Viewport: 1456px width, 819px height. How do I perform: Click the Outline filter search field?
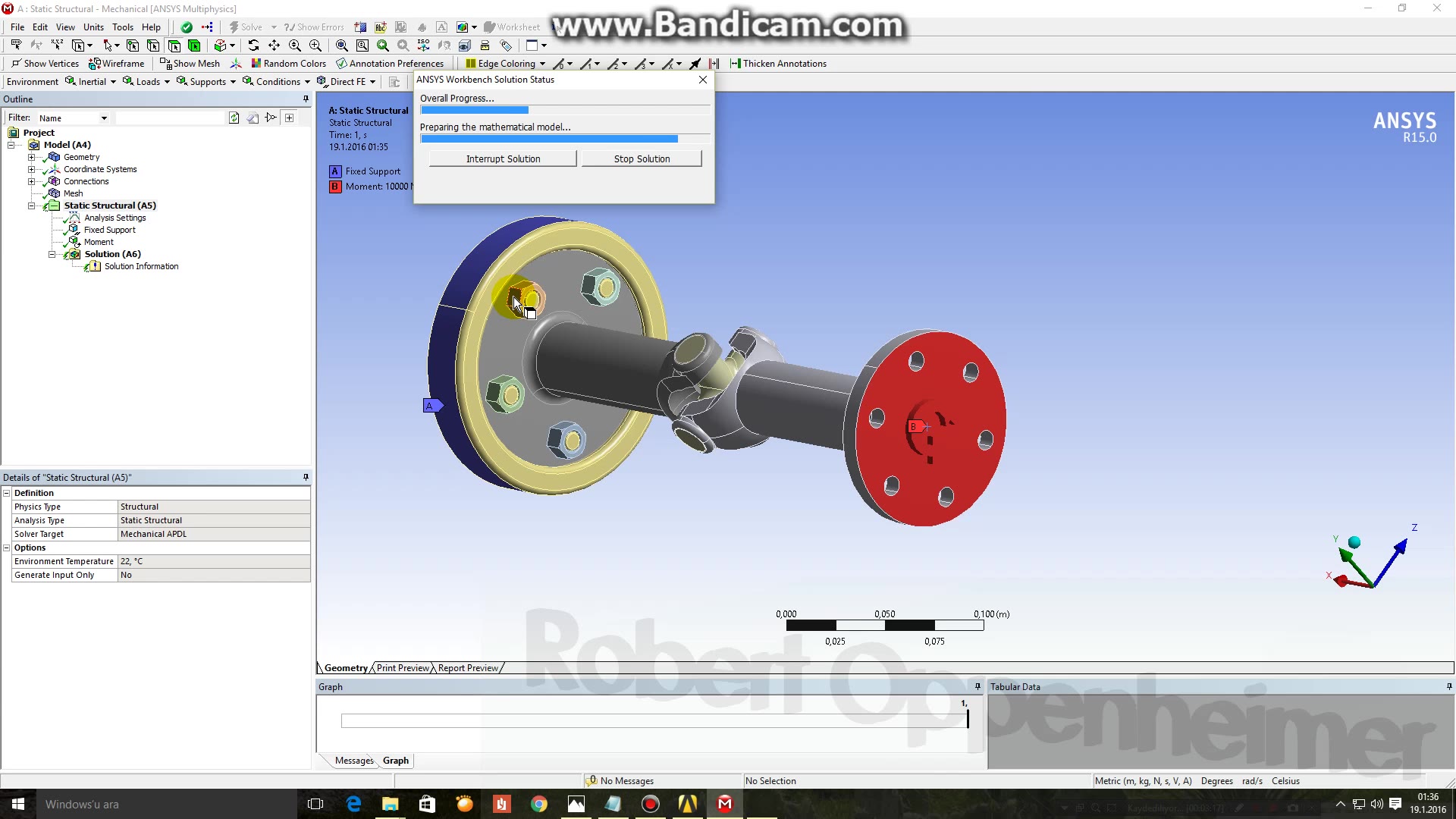[171, 118]
